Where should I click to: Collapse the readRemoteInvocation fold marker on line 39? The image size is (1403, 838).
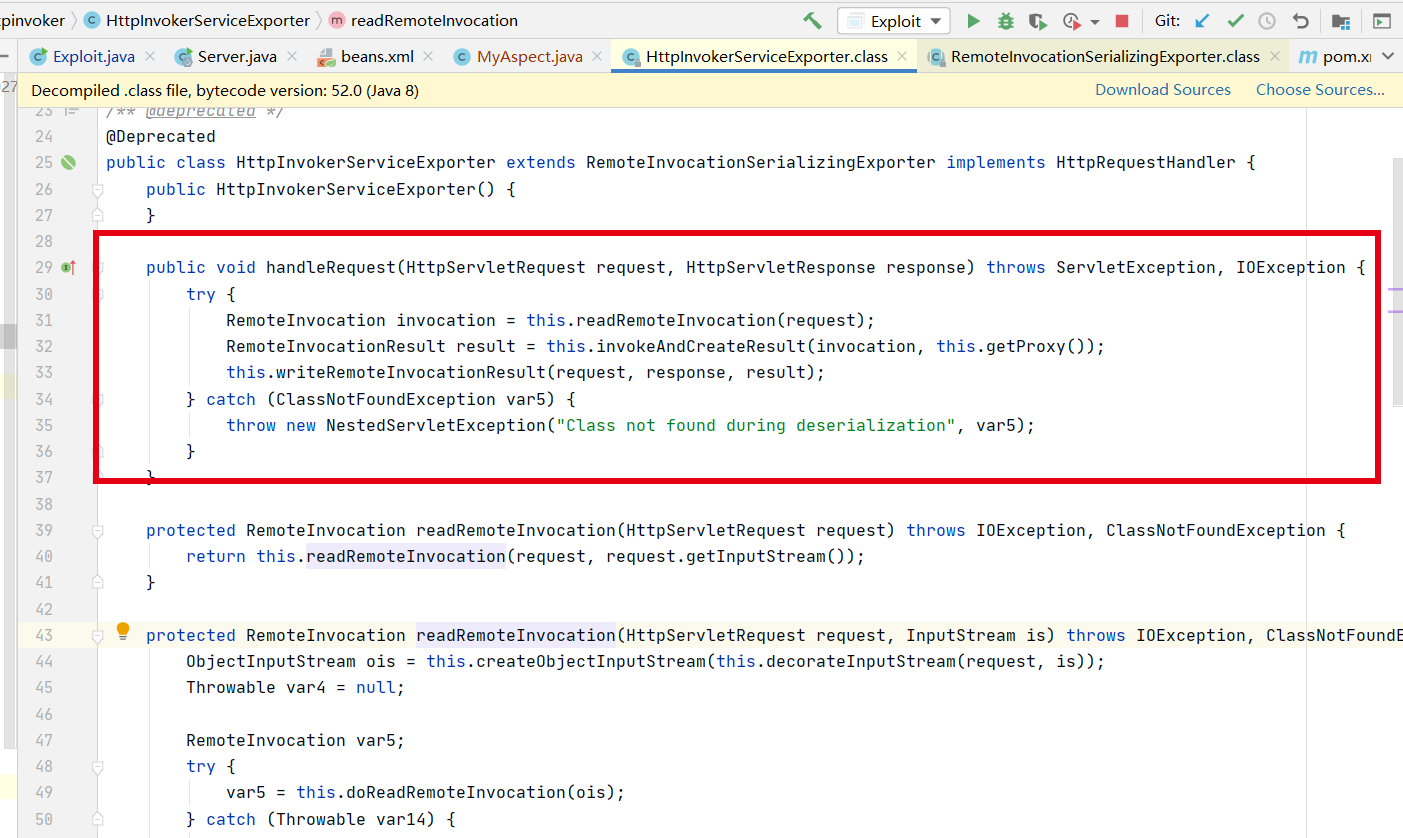pyautogui.click(x=98, y=530)
